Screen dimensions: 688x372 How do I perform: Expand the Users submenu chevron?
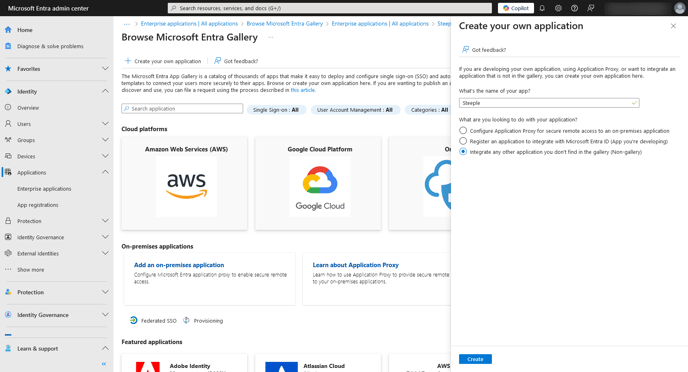(x=105, y=123)
